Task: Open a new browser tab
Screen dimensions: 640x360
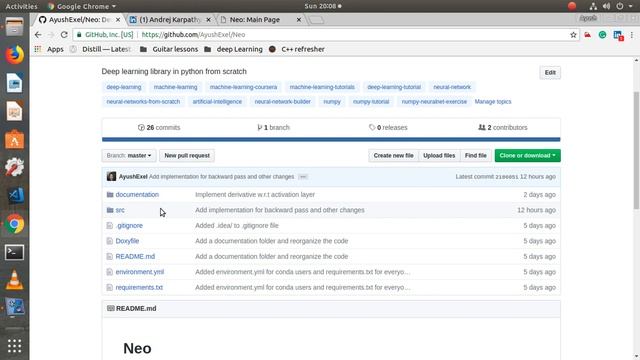Action: [316, 20]
